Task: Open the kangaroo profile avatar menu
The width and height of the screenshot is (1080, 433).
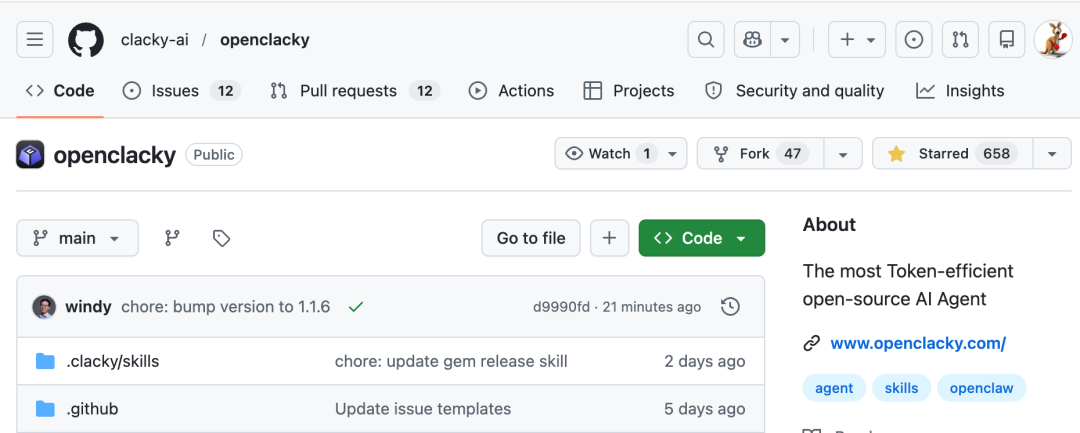Action: click(x=1053, y=40)
